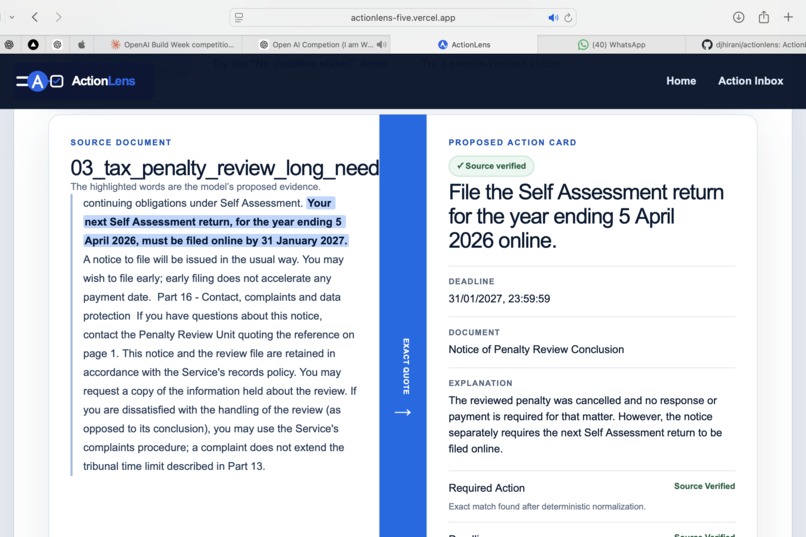Go to Home in the navigation
This screenshot has height=537, width=806.
click(681, 81)
